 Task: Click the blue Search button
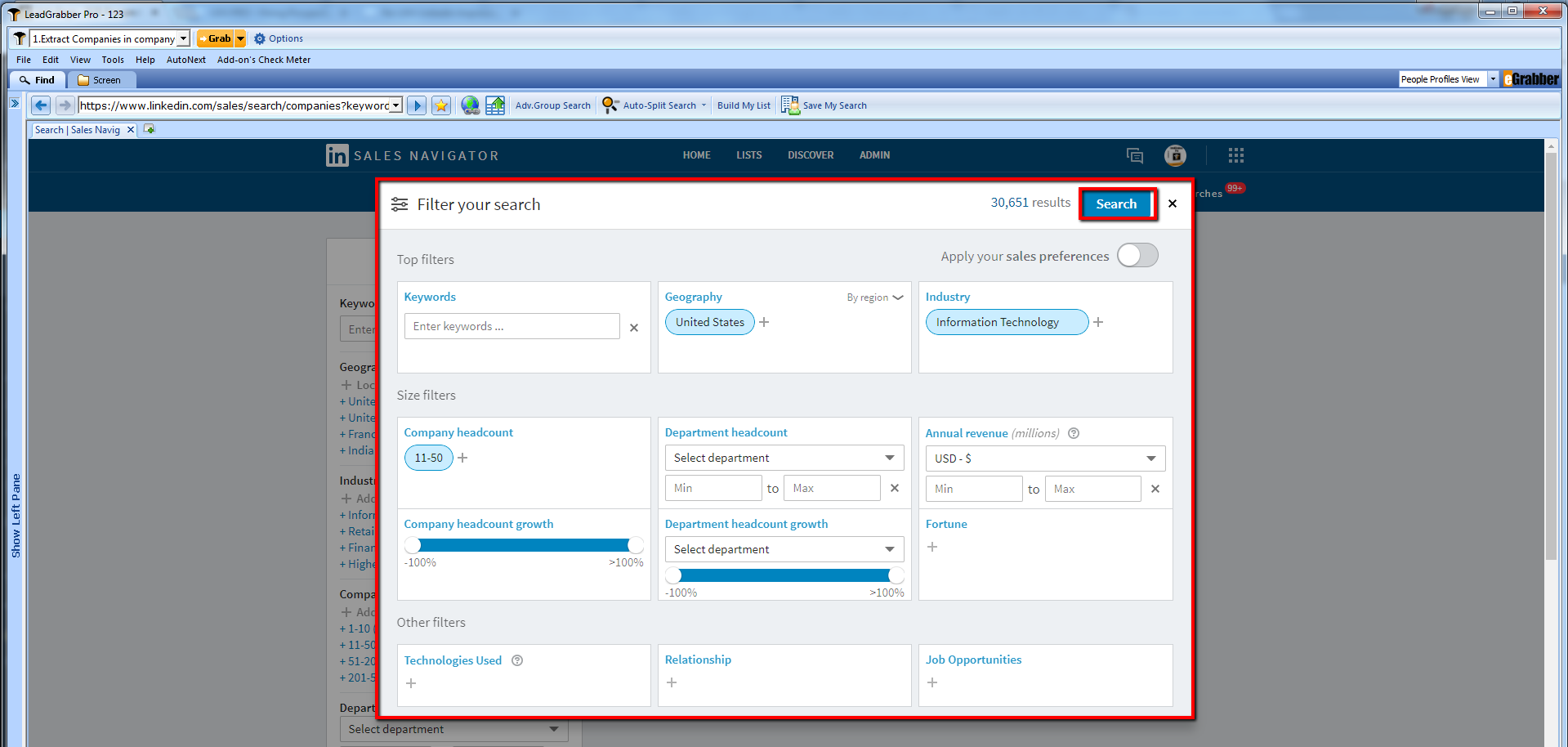(1116, 204)
